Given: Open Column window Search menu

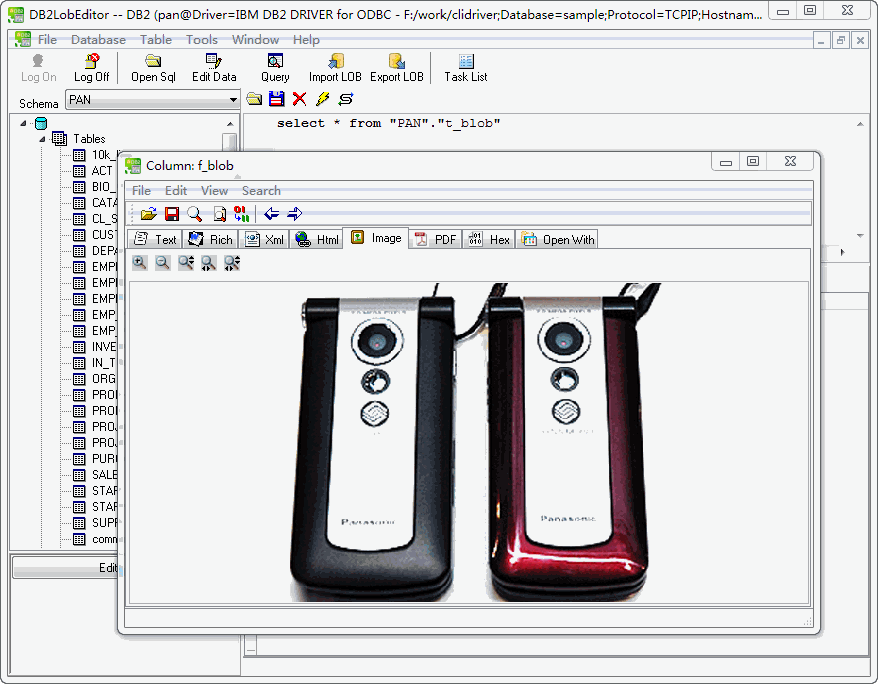Looking at the screenshot, I should [261, 191].
